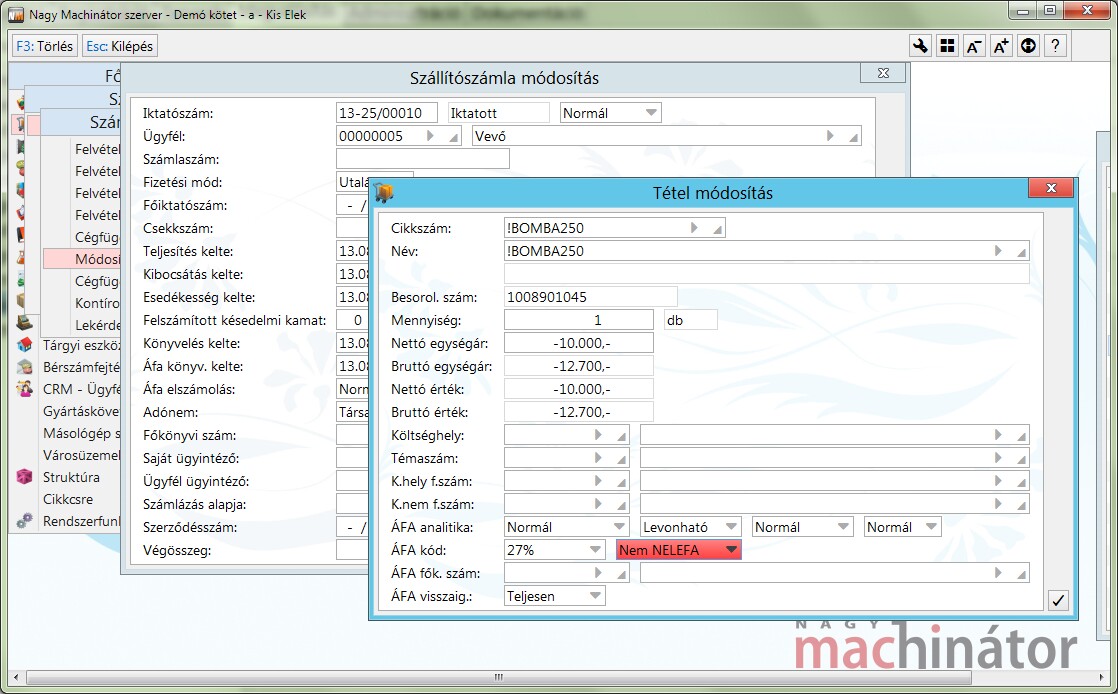Click the Témaszám code field corner triangle
The width and height of the screenshot is (1118, 694).
click(622, 460)
